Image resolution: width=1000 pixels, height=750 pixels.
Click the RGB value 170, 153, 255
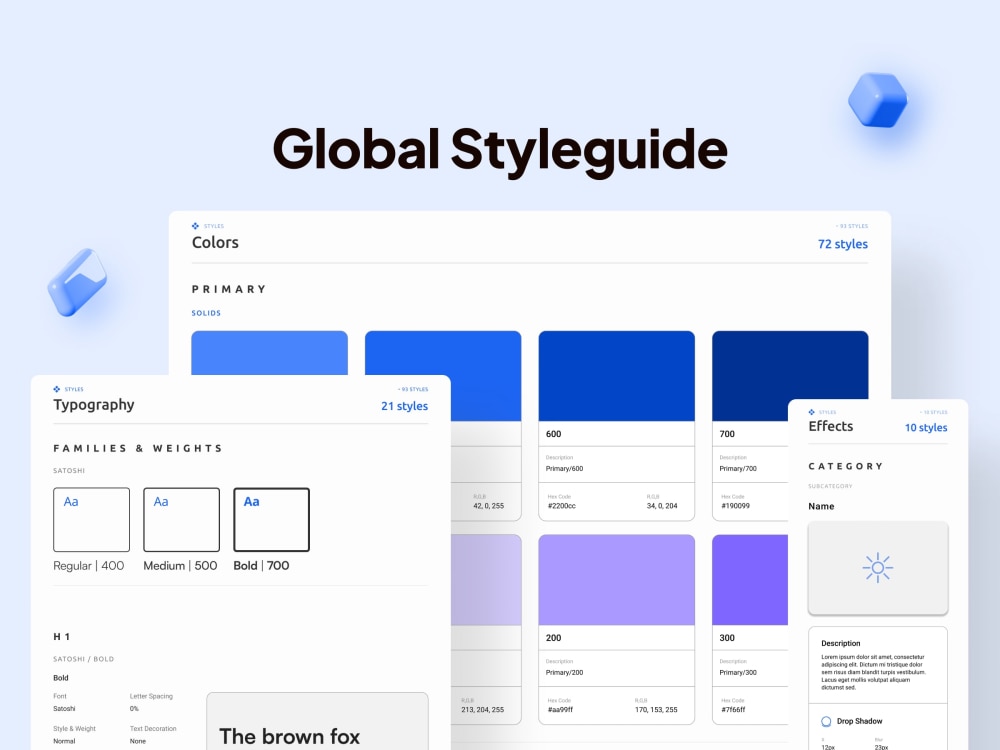656,709
